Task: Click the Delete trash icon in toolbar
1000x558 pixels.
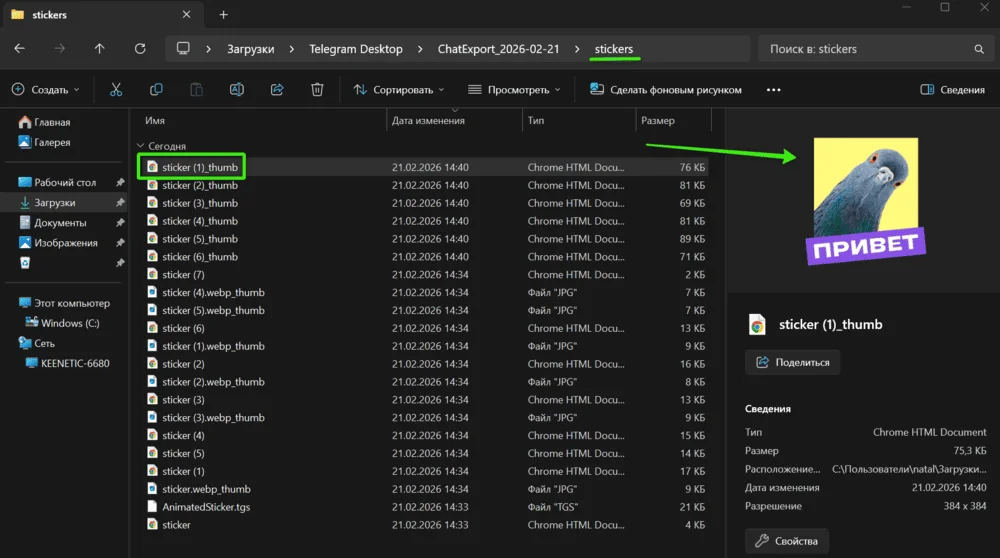Action: coord(317,90)
